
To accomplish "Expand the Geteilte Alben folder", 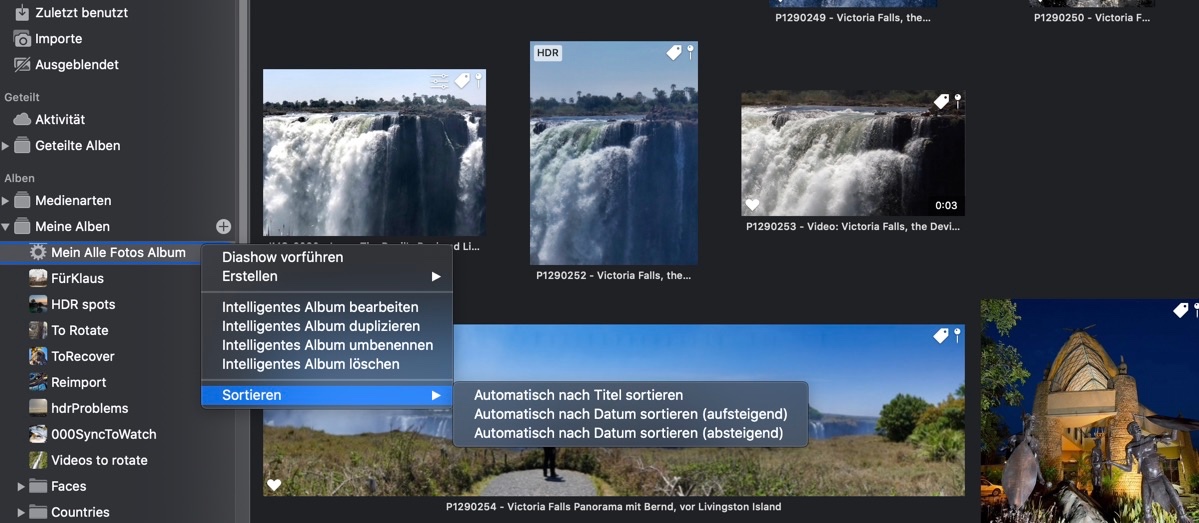I will tap(6, 146).
